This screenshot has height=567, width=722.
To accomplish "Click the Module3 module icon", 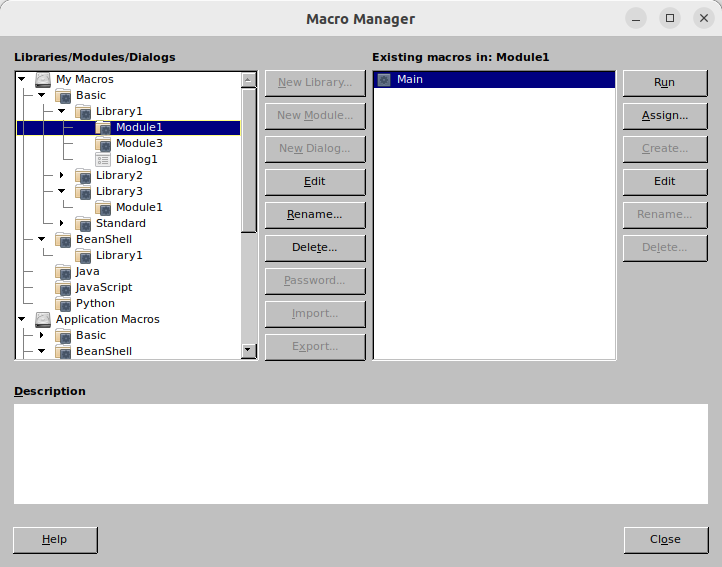I will pyautogui.click(x=103, y=143).
